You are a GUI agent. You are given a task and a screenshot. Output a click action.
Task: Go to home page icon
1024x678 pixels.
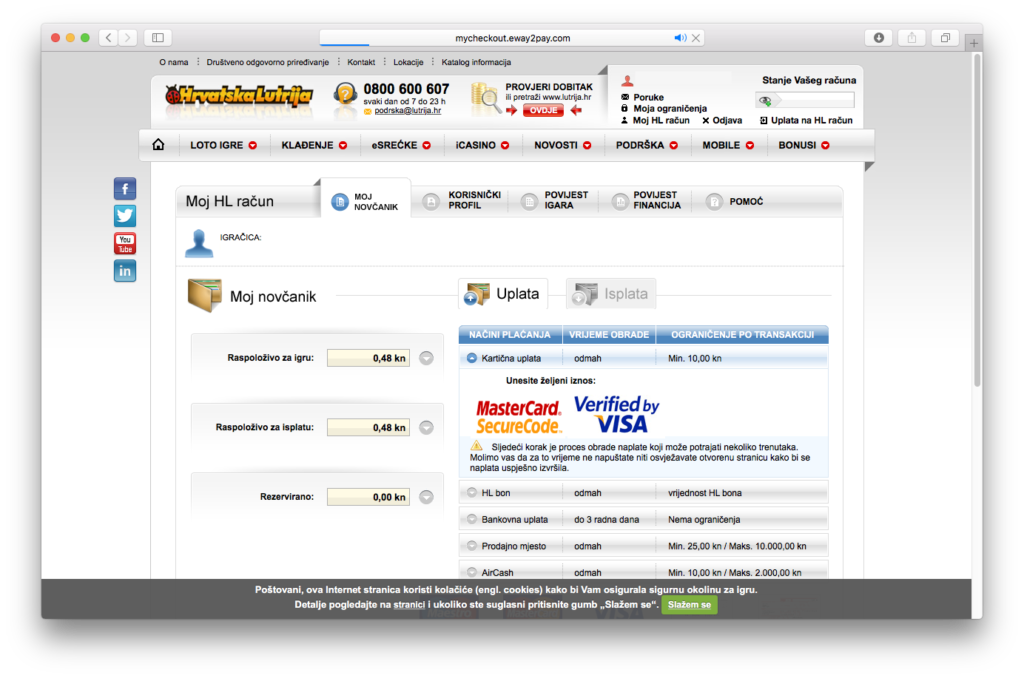(x=158, y=145)
